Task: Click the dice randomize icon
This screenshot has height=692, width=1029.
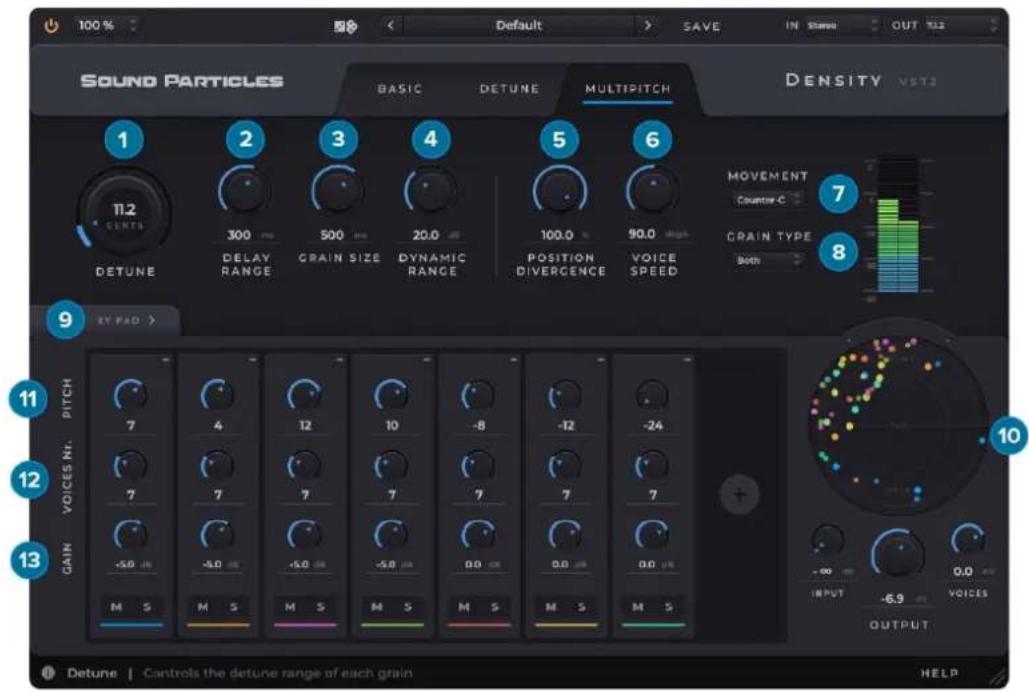Action: (x=345, y=26)
